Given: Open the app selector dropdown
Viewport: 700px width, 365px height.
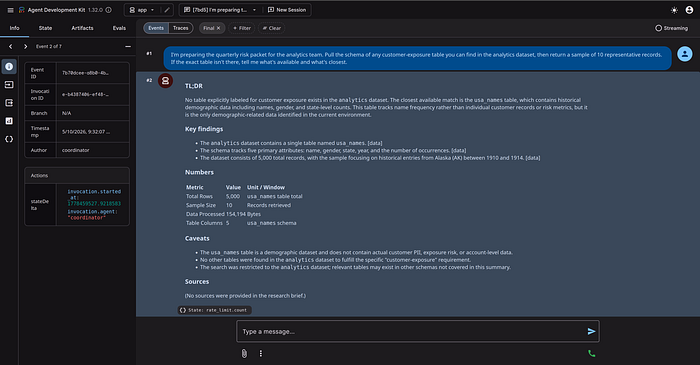Looking at the screenshot, I should (142, 10).
